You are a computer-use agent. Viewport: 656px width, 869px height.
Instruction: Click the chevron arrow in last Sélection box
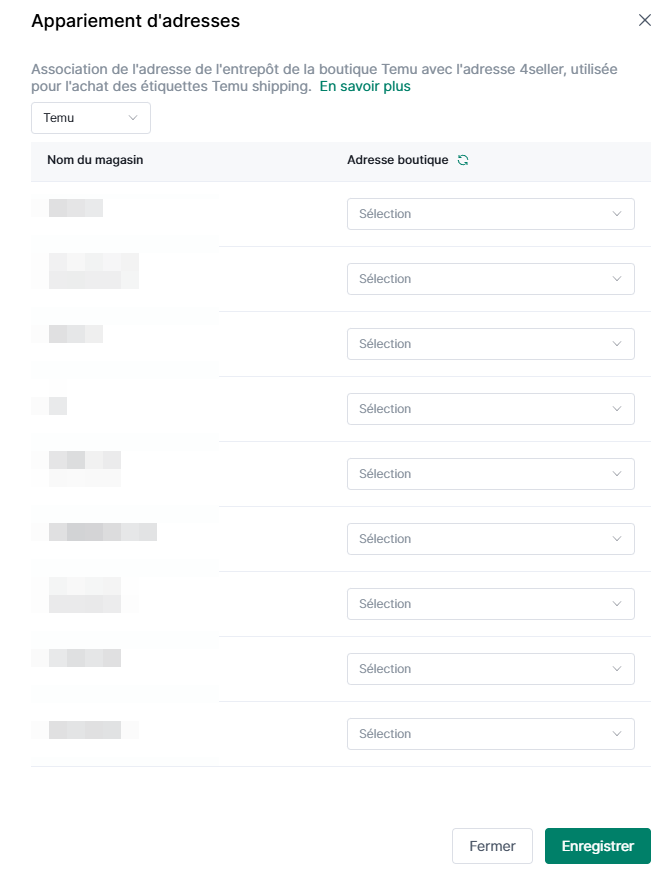(617, 734)
